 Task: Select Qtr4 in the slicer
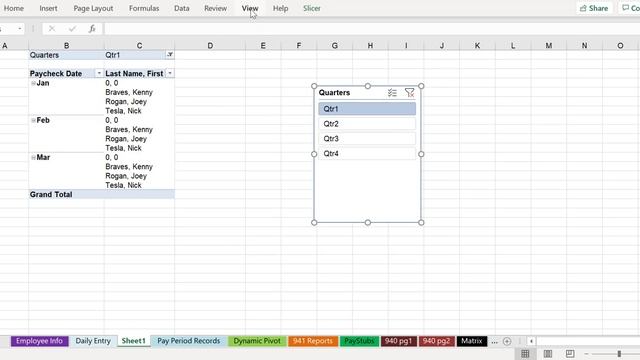click(x=367, y=153)
